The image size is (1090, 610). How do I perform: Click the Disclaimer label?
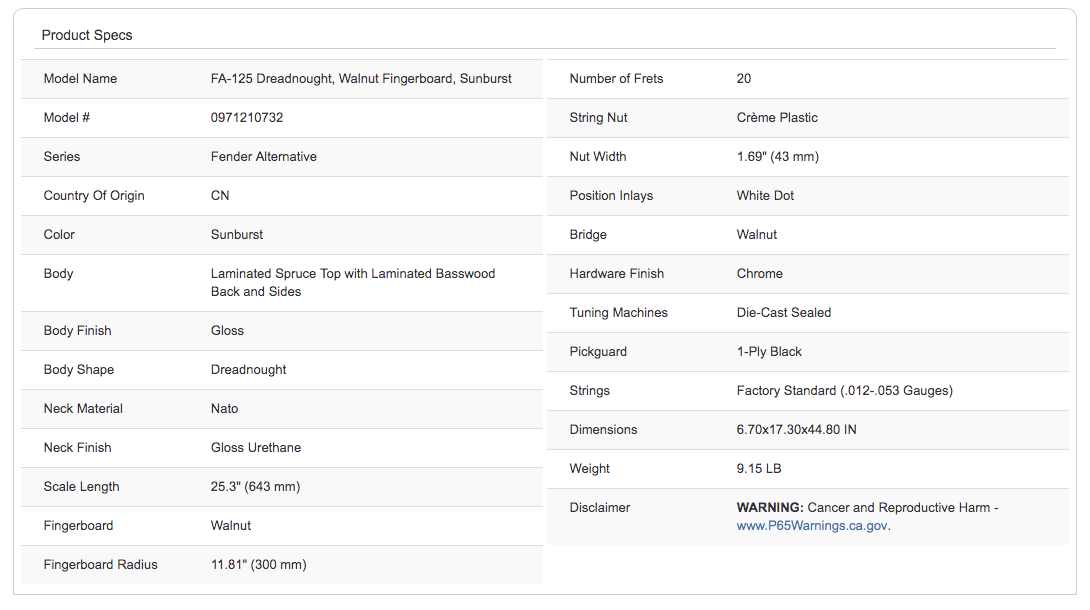point(599,507)
